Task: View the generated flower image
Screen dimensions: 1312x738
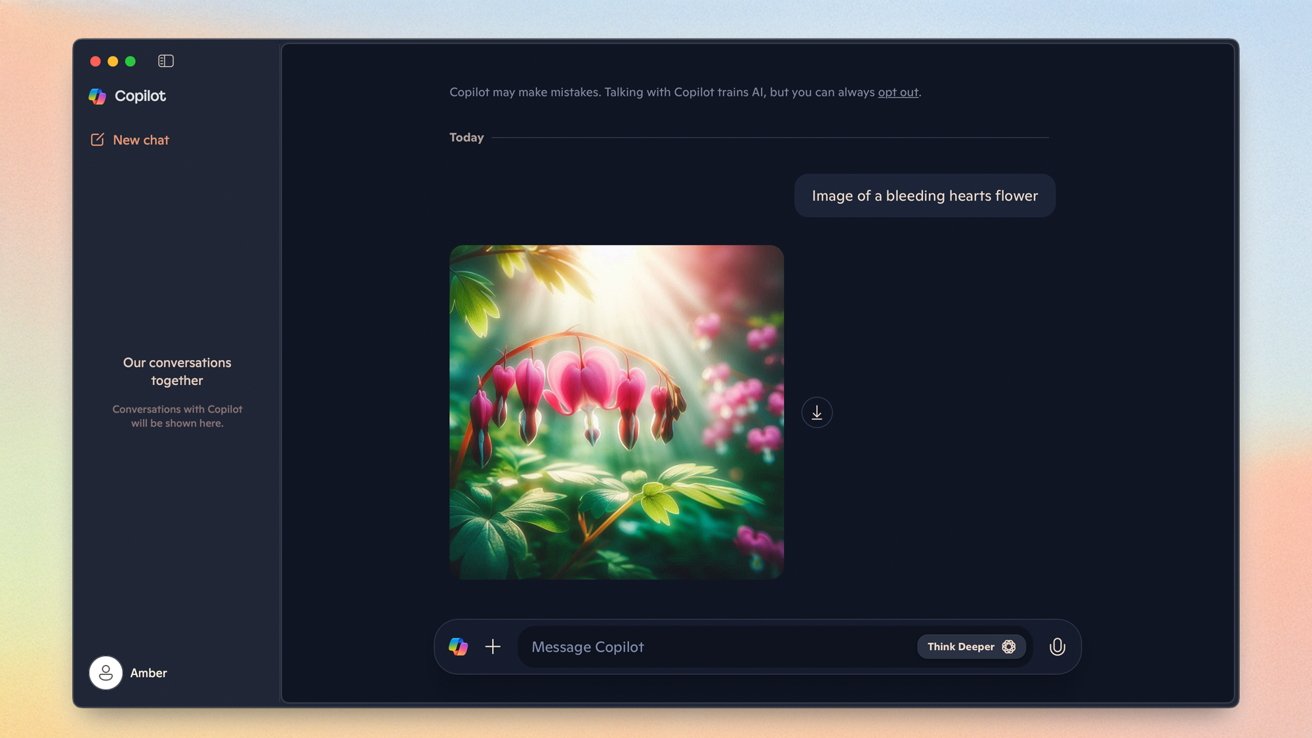Action: 616,411
